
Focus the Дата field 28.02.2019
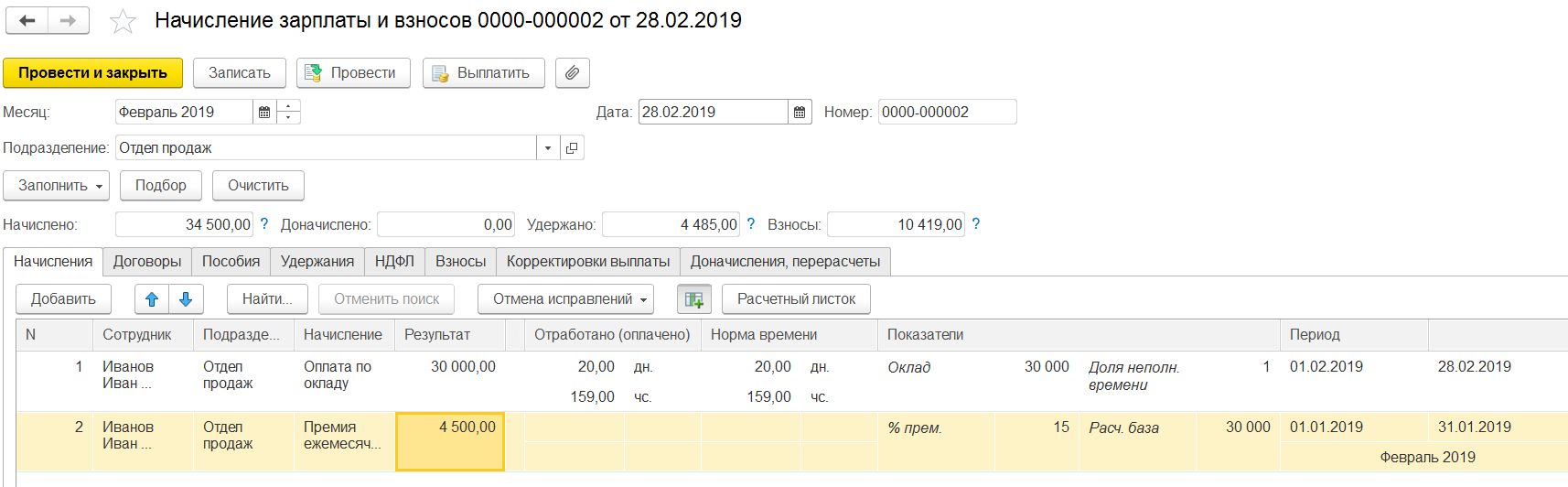713,112
